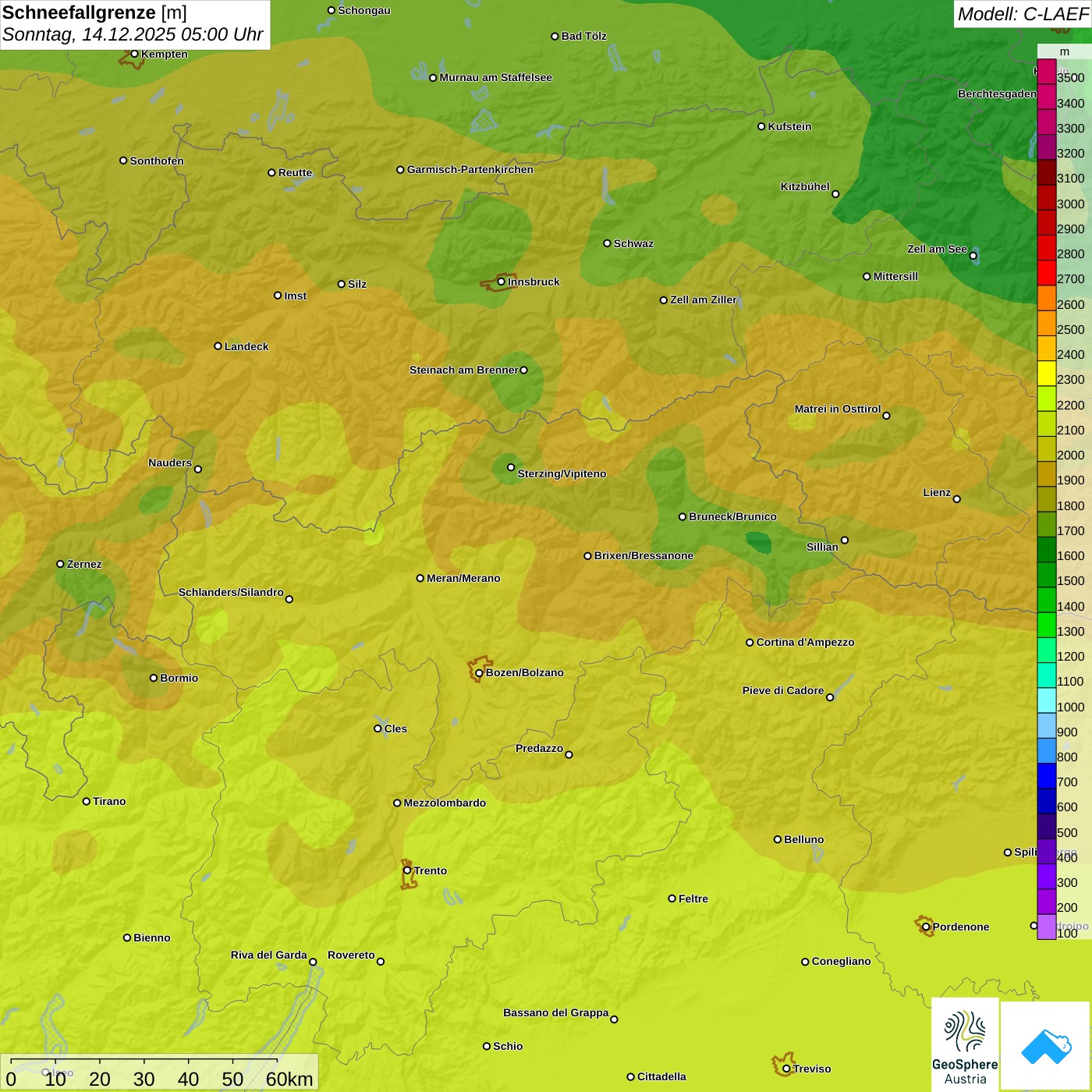
Task: Click the 2300 m yellow legend swatch
Action: [x=1047, y=374]
